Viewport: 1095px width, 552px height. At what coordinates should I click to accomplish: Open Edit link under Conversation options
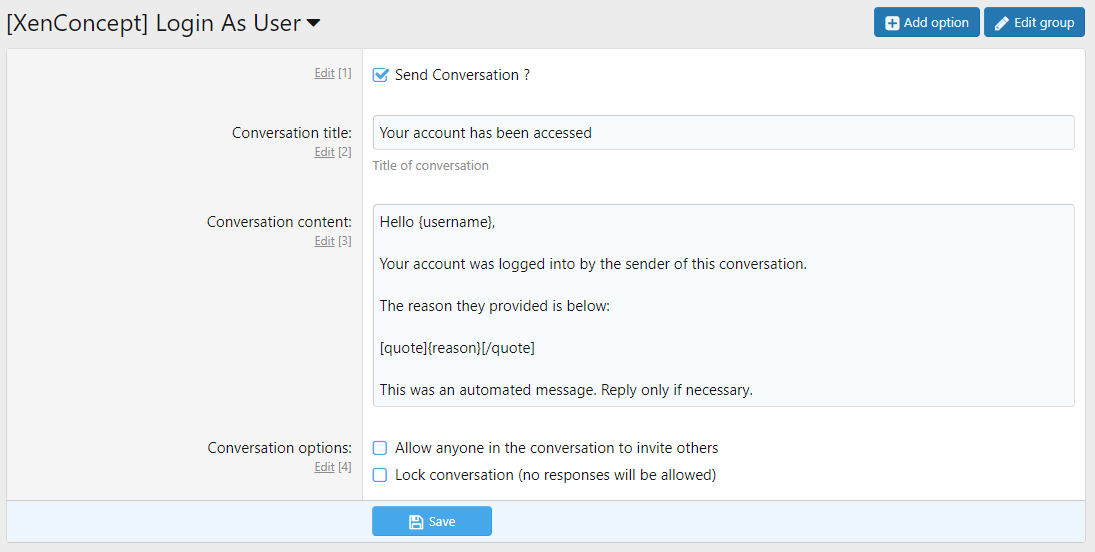pyautogui.click(x=324, y=467)
